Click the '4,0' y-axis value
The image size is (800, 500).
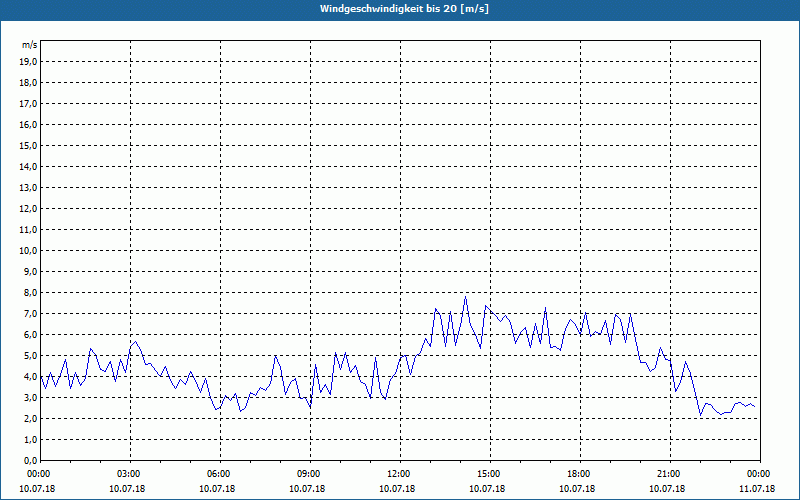coord(30,377)
